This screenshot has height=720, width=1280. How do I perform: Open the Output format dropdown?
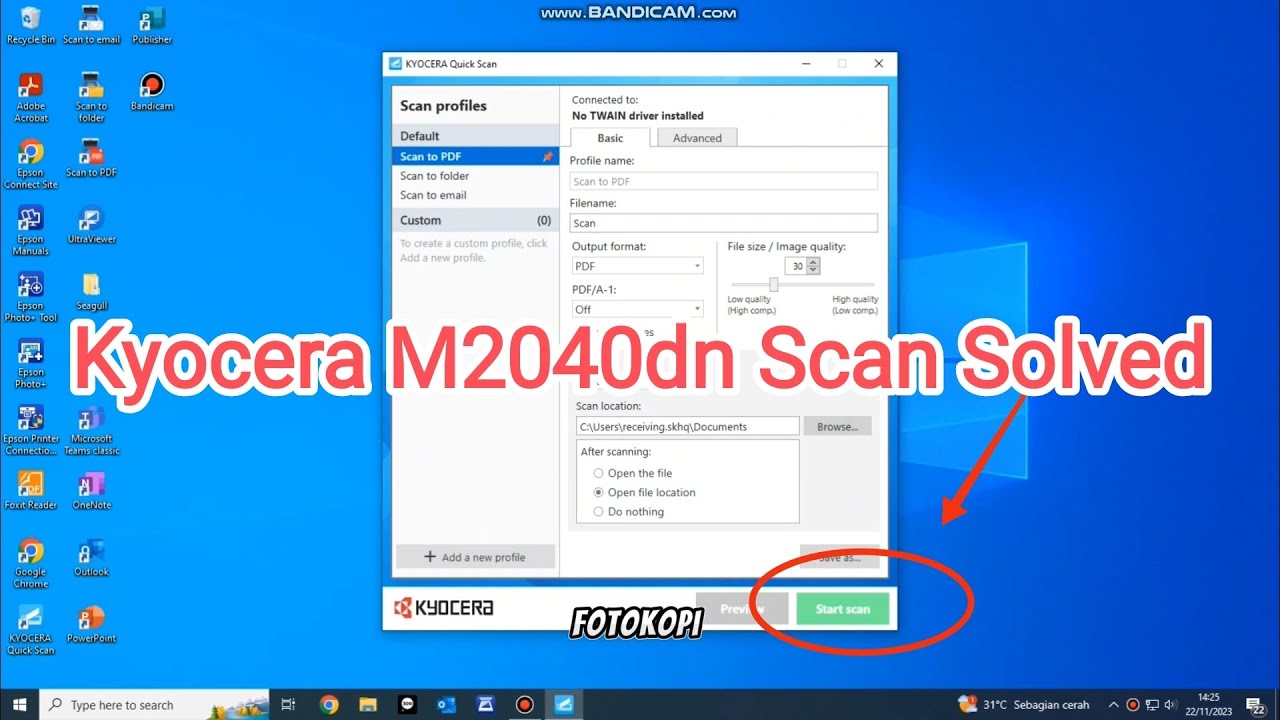click(x=637, y=266)
